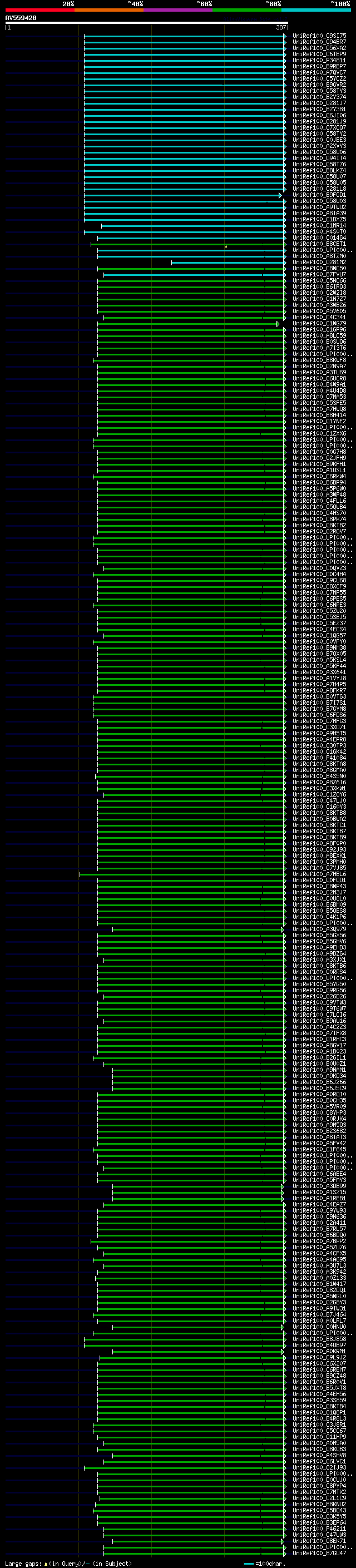Select the label UniRef100_B2Y374
The width and height of the screenshot is (356, 1568).
[x=319, y=97]
